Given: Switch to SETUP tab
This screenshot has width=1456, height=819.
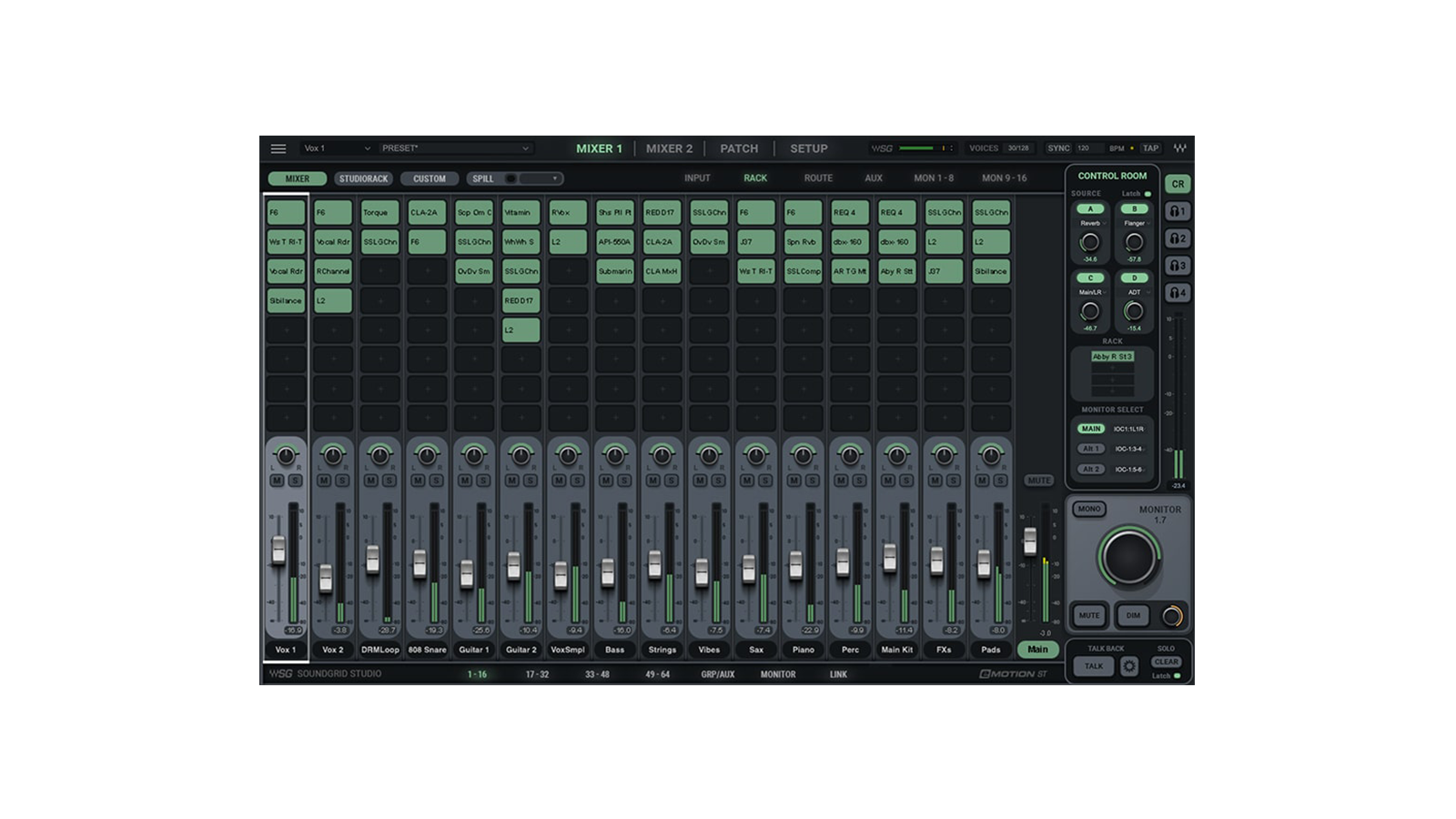Looking at the screenshot, I should 809,148.
